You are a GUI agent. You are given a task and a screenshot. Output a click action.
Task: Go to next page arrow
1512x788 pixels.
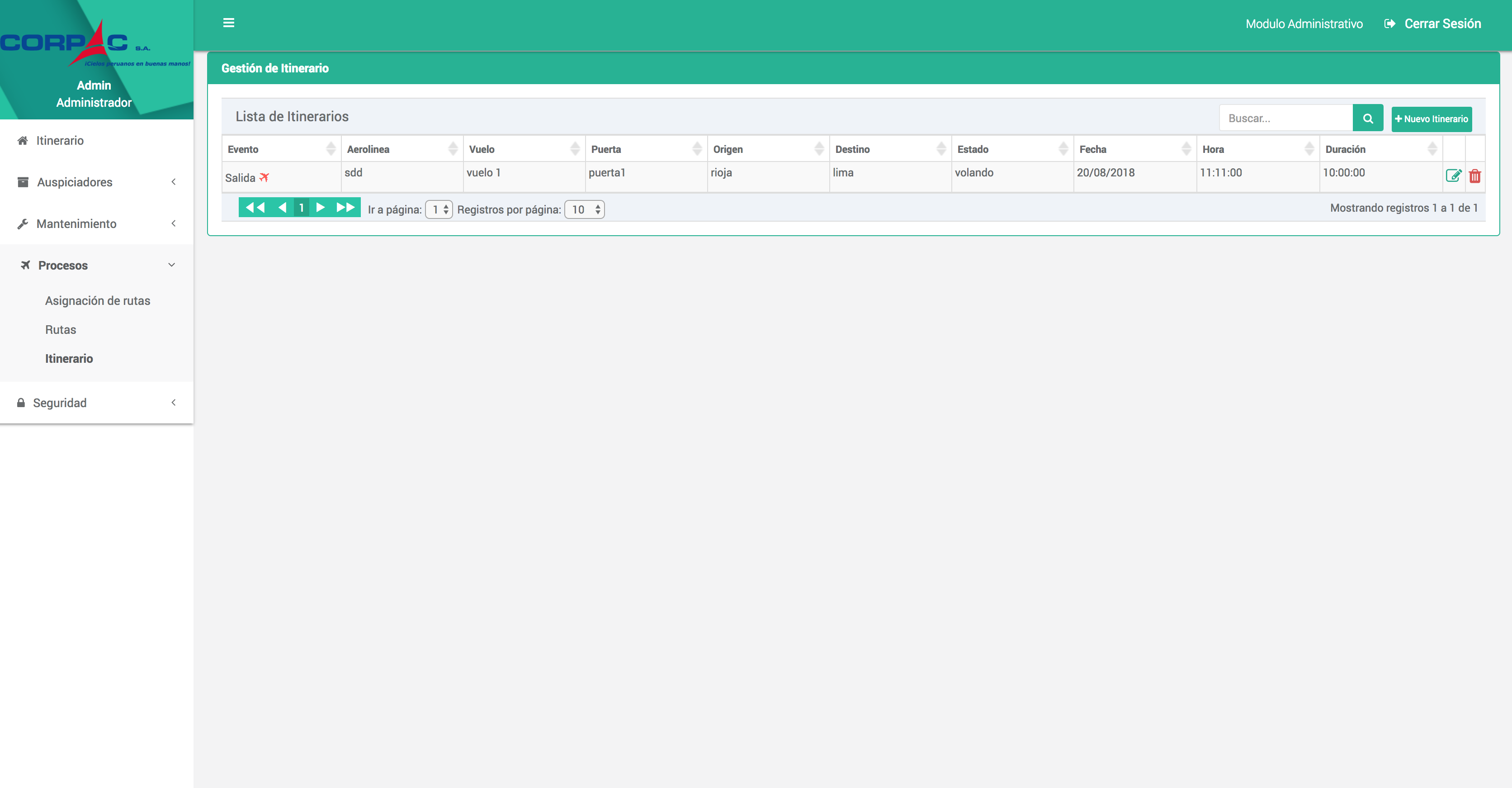(321, 207)
